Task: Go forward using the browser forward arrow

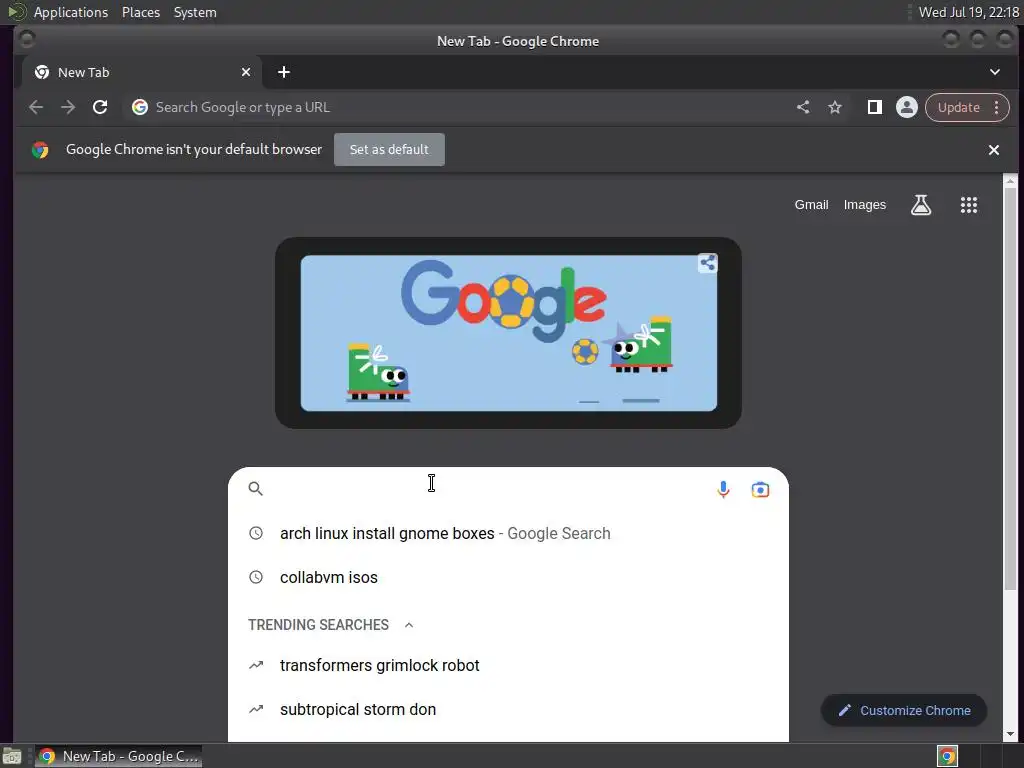Action: pyautogui.click(x=68, y=107)
